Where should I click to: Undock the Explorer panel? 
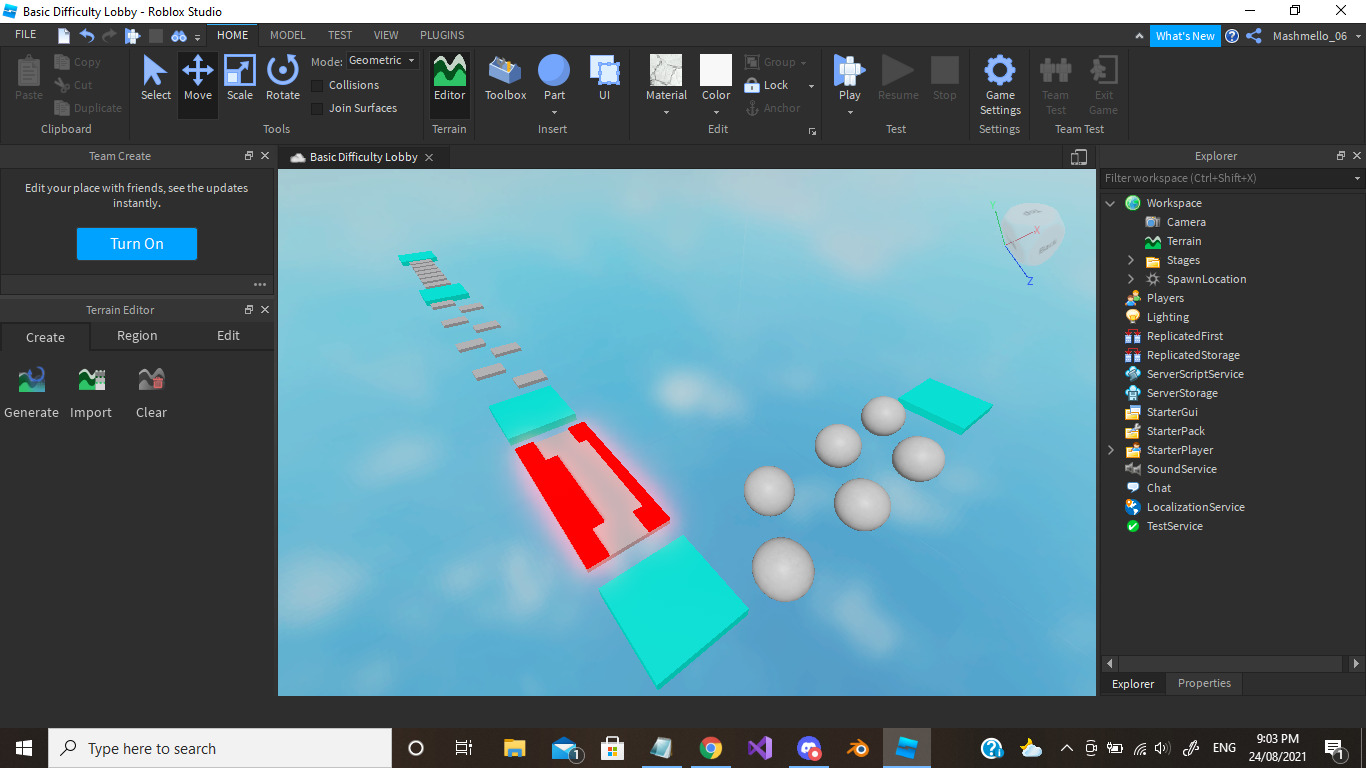click(x=1341, y=156)
